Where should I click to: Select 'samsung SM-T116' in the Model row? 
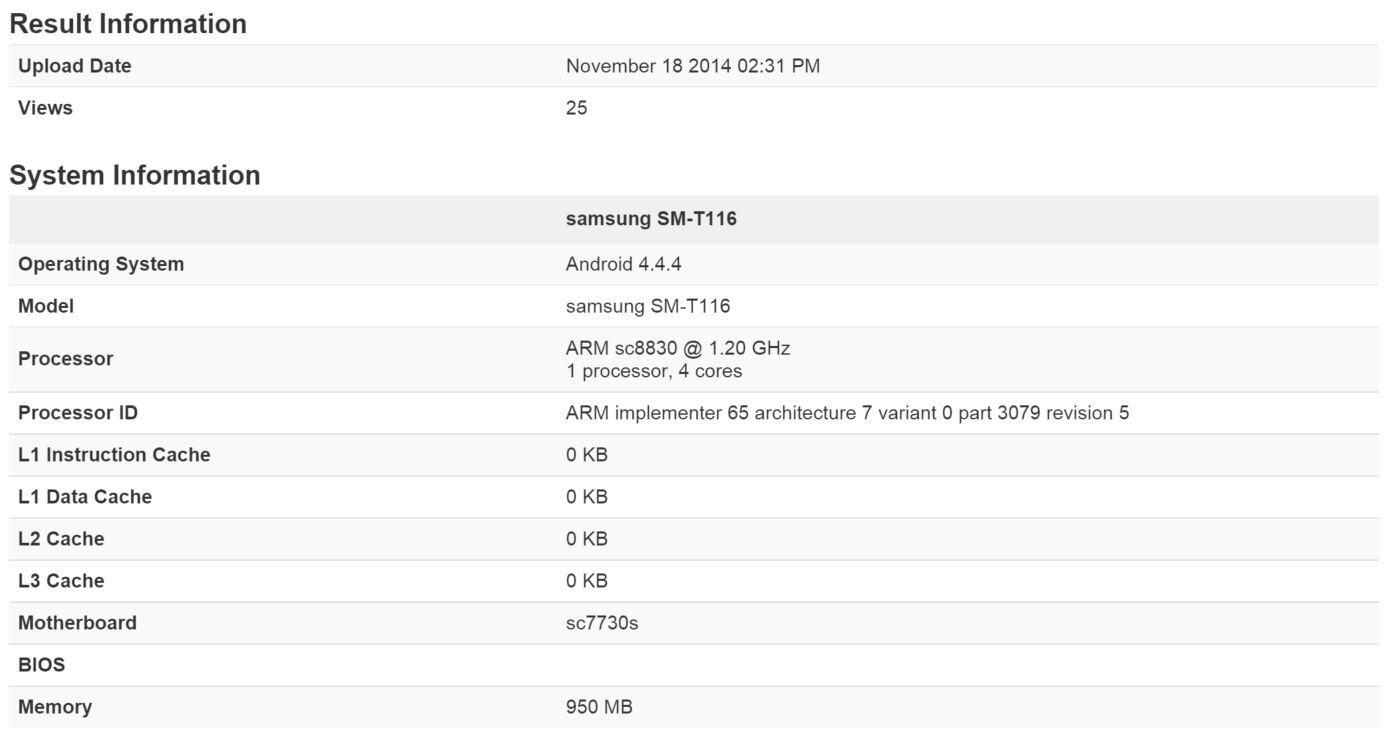click(x=648, y=306)
